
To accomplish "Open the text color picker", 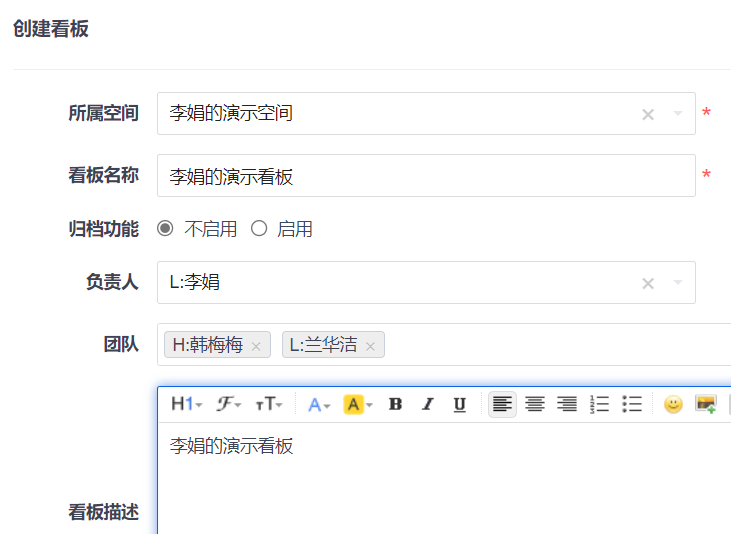I will 319,404.
